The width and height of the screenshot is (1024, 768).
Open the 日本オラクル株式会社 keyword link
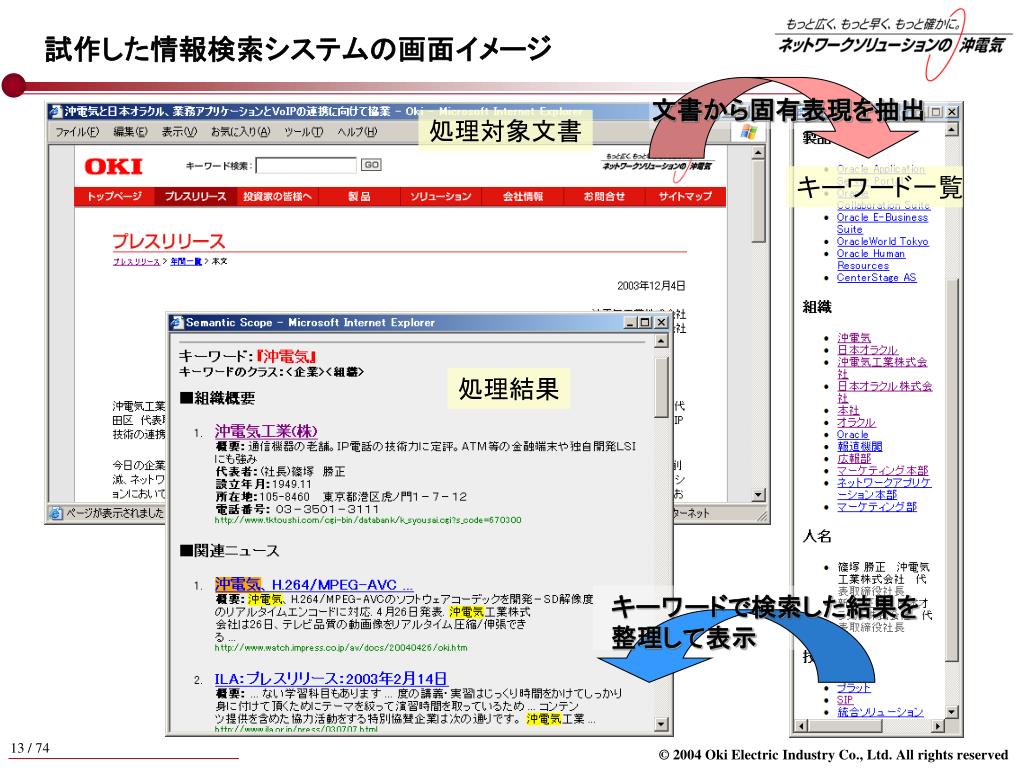885,392
